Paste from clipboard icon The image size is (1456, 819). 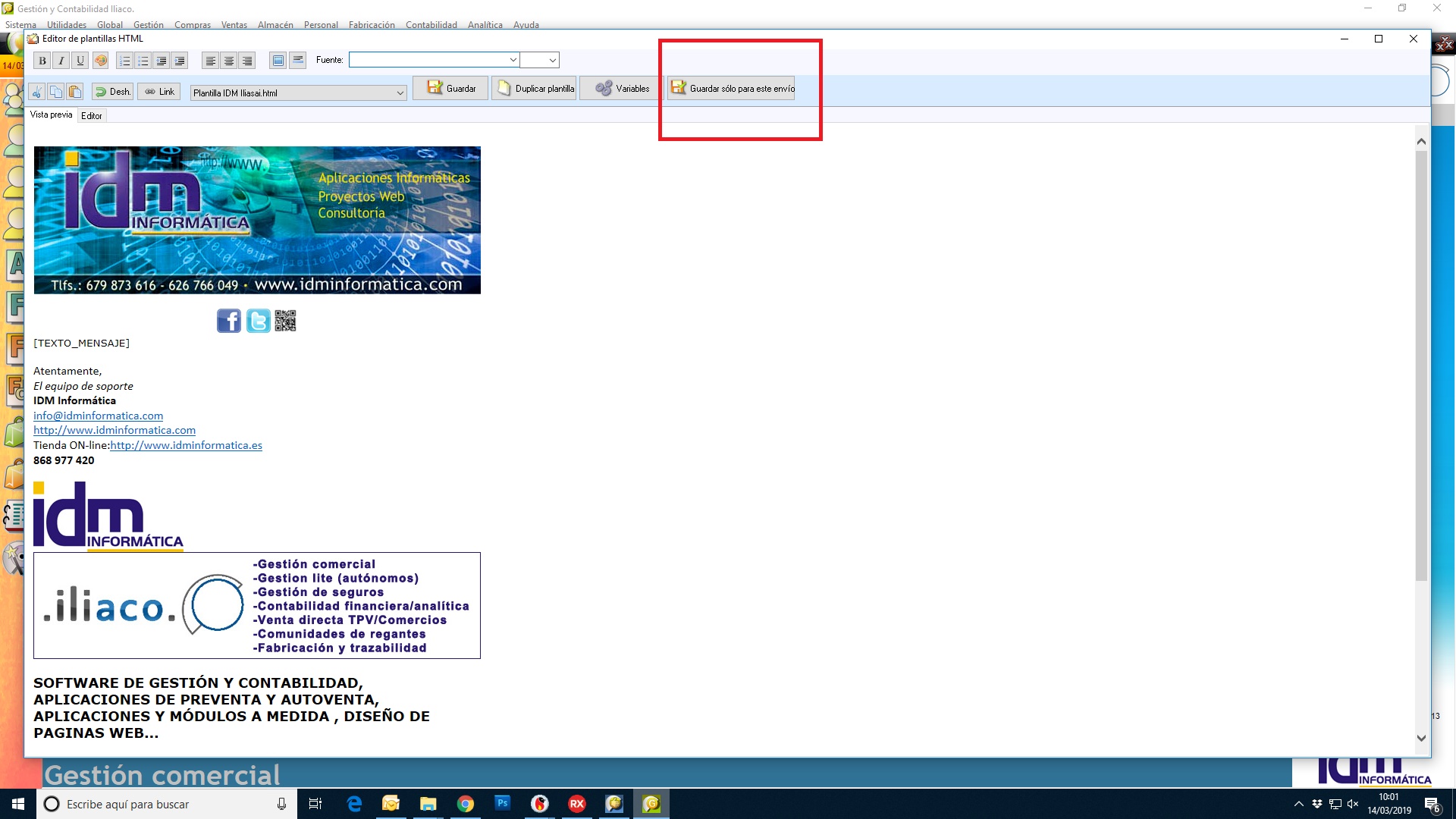(x=75, y=92)
